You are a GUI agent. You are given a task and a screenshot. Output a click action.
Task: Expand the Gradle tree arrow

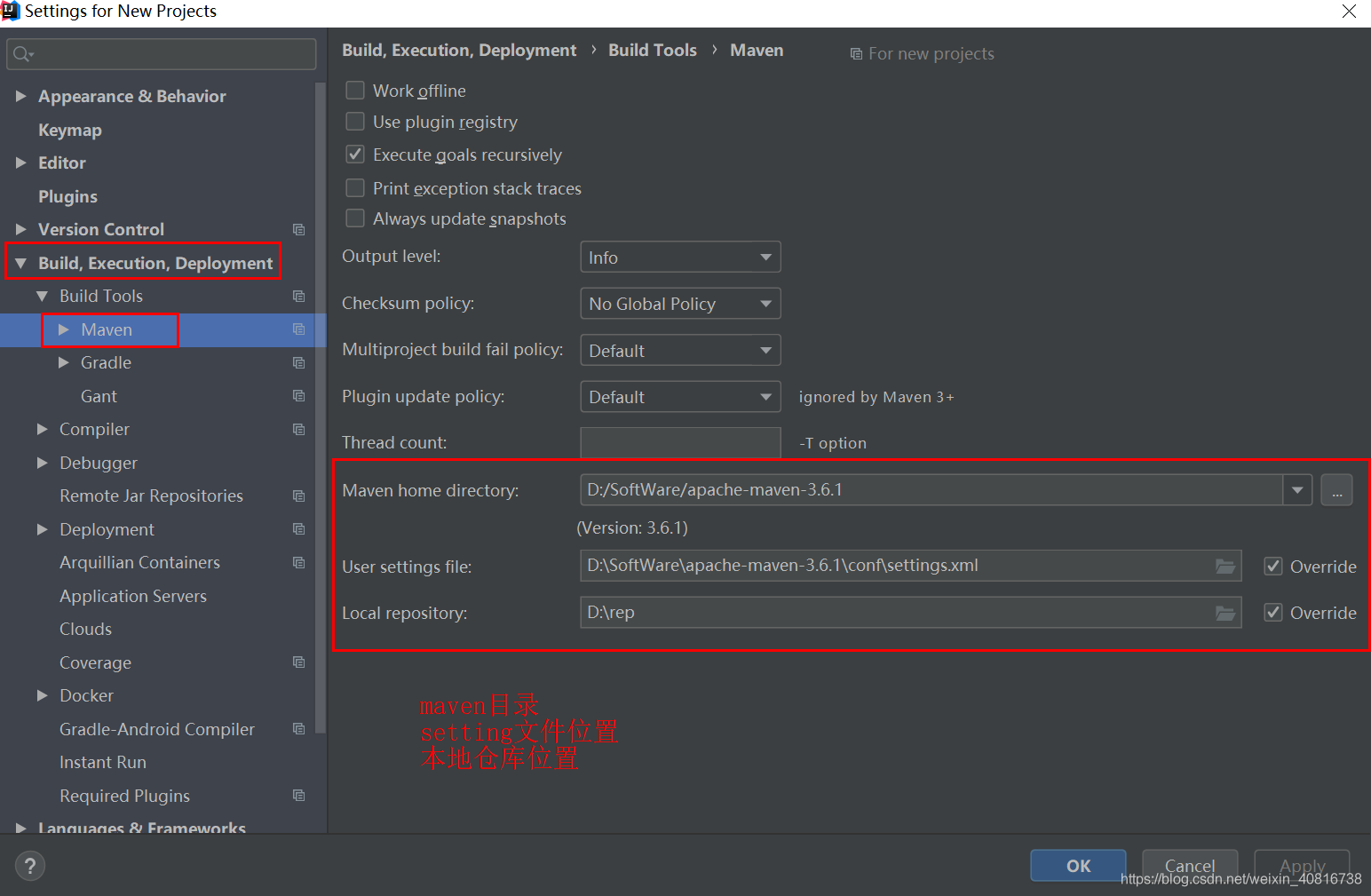click(x=64, y=362)
